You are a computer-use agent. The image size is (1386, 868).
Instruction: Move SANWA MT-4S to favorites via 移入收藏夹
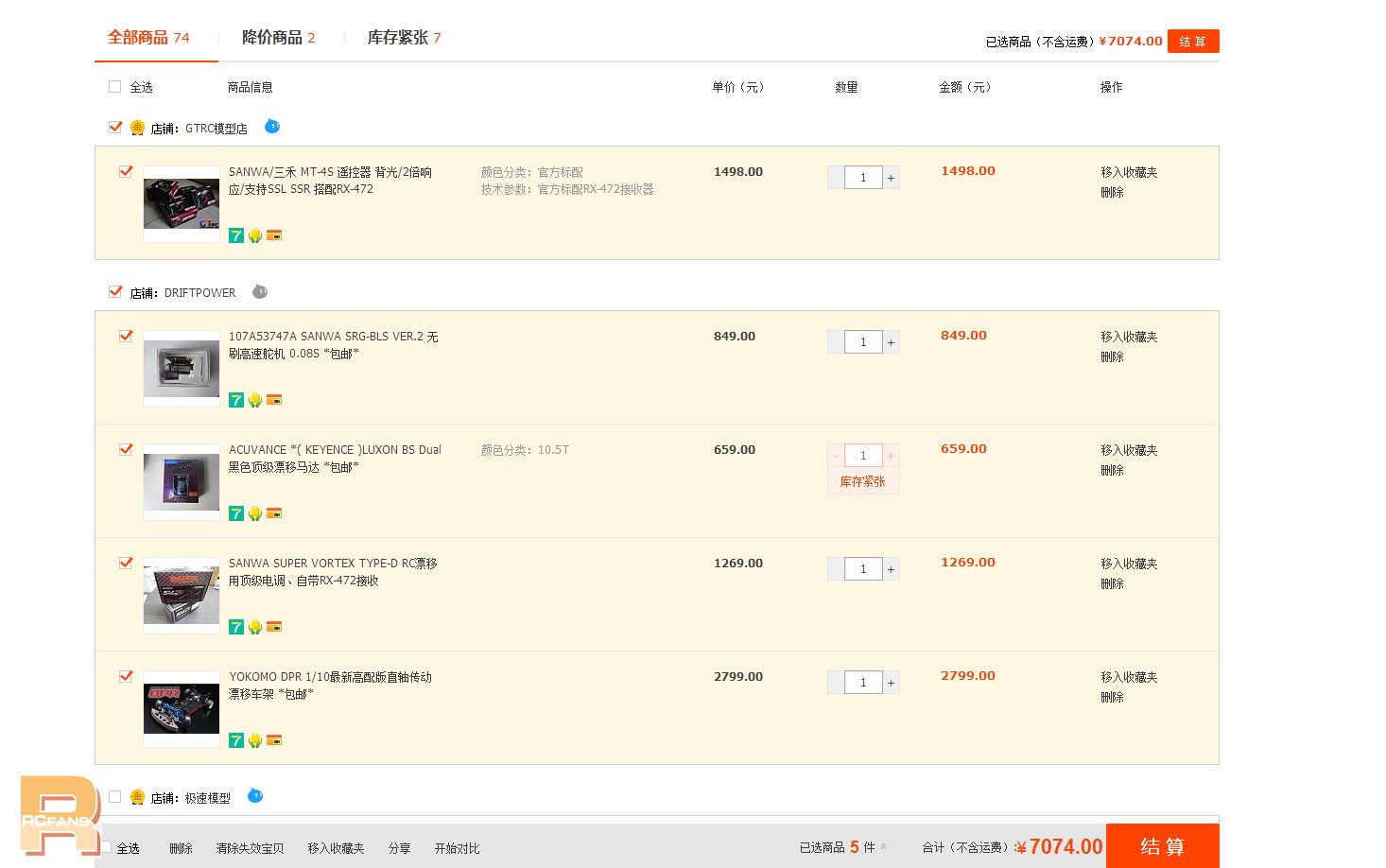(1129, 172)
